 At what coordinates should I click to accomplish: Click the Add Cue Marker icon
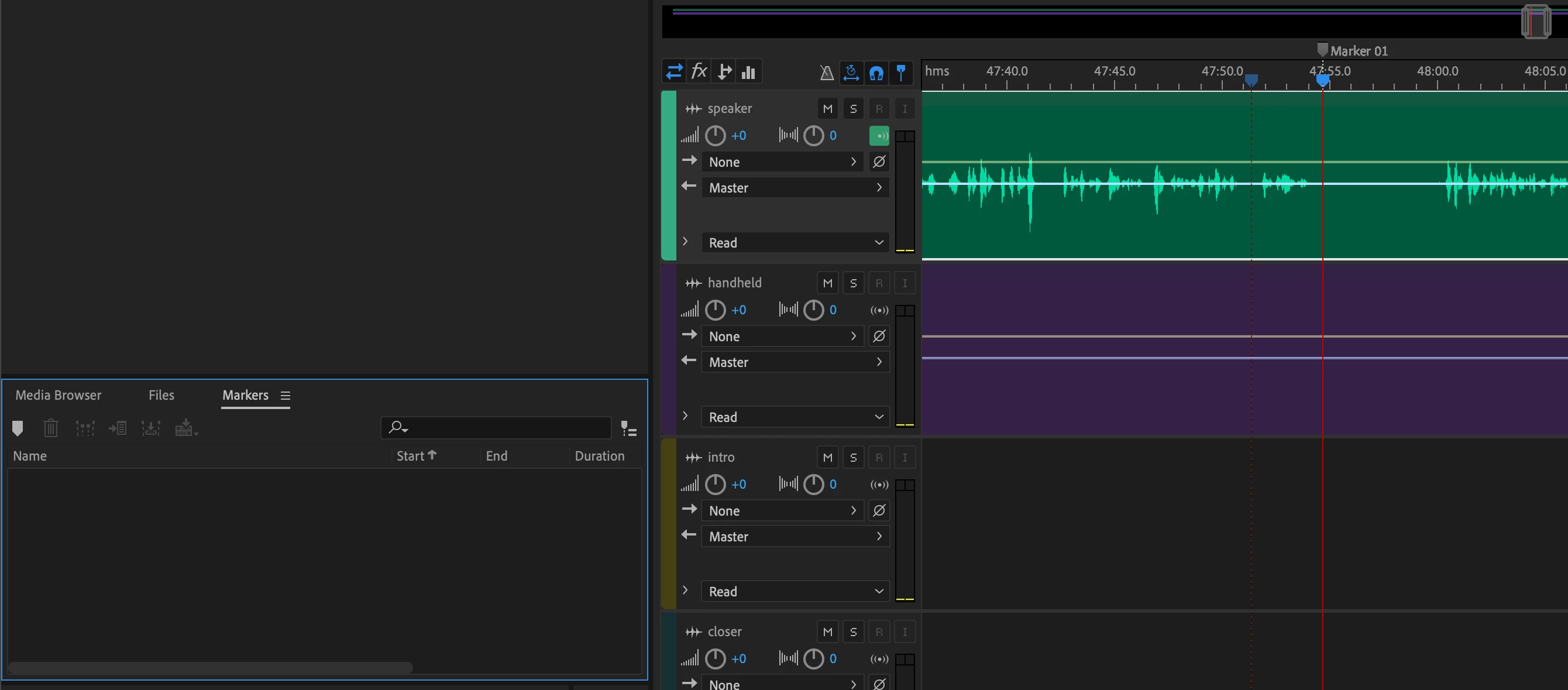click(x=18, y=428)
